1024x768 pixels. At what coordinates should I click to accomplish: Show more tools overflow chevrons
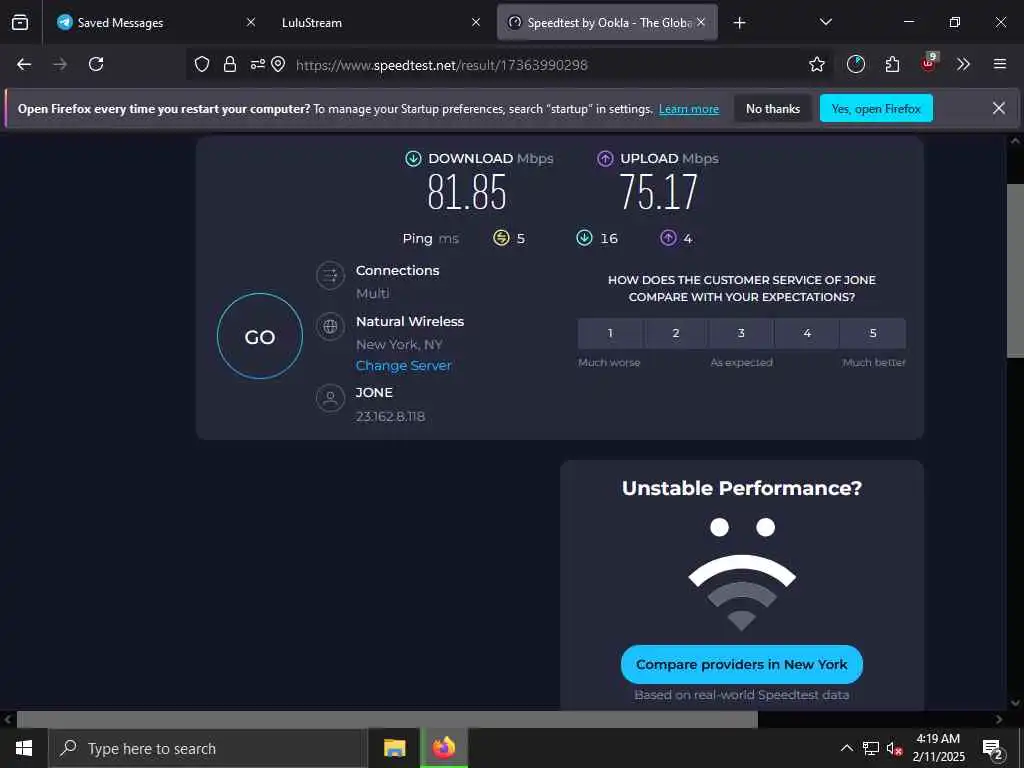[x=963, y=64]
